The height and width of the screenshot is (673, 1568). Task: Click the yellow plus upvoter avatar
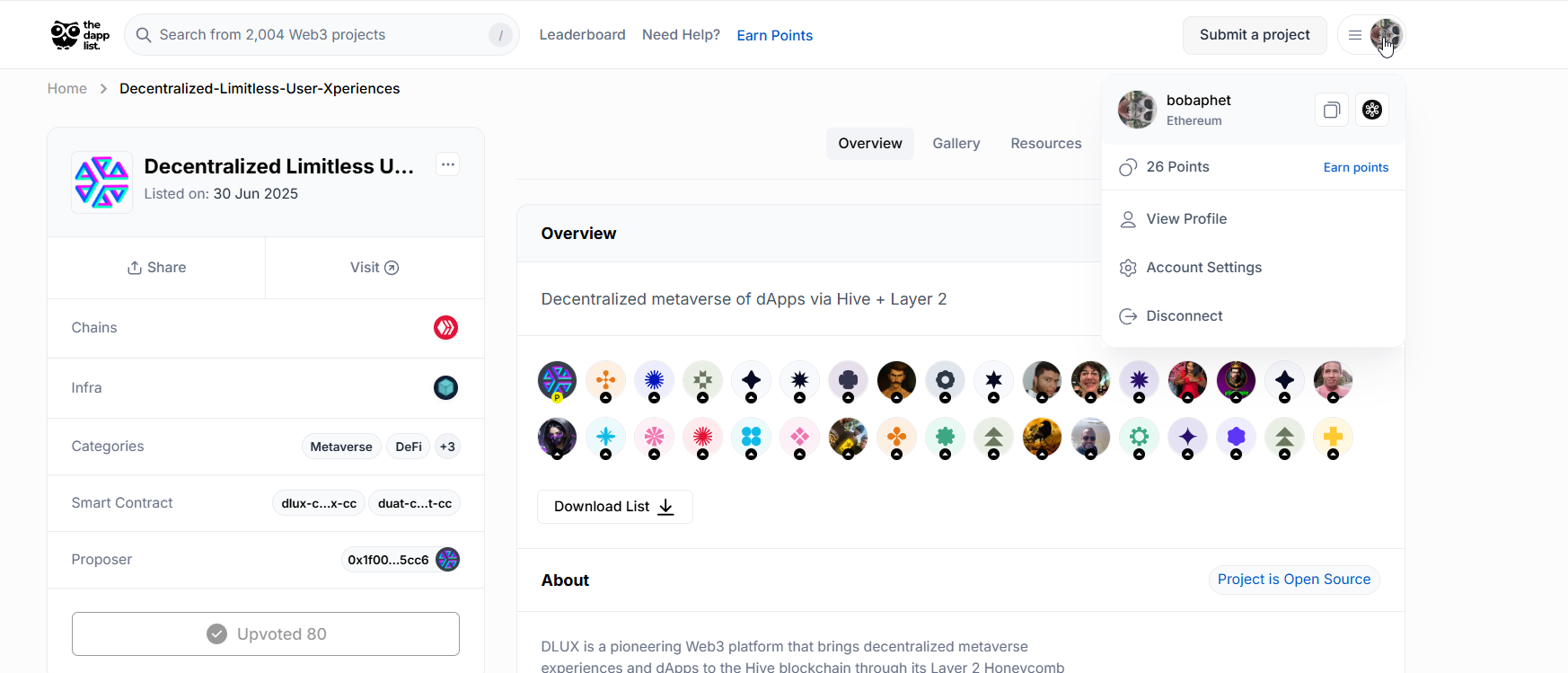1333,438
